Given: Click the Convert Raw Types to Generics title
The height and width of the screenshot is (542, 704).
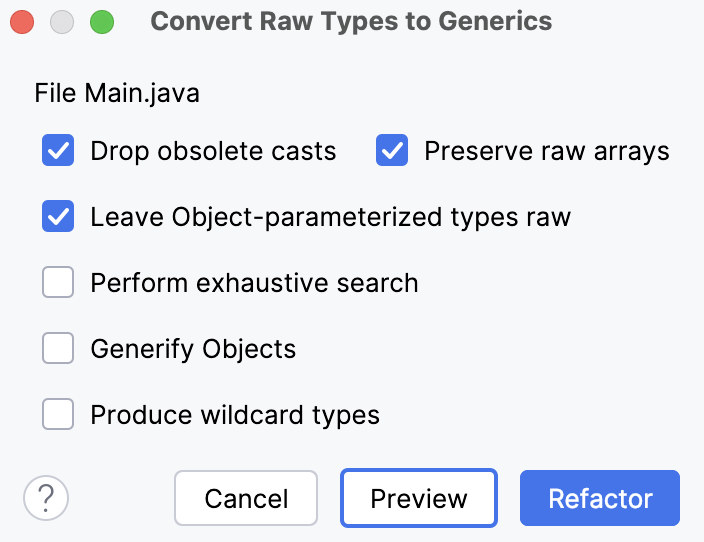Looking at the screenshot, I should [351, 21].
